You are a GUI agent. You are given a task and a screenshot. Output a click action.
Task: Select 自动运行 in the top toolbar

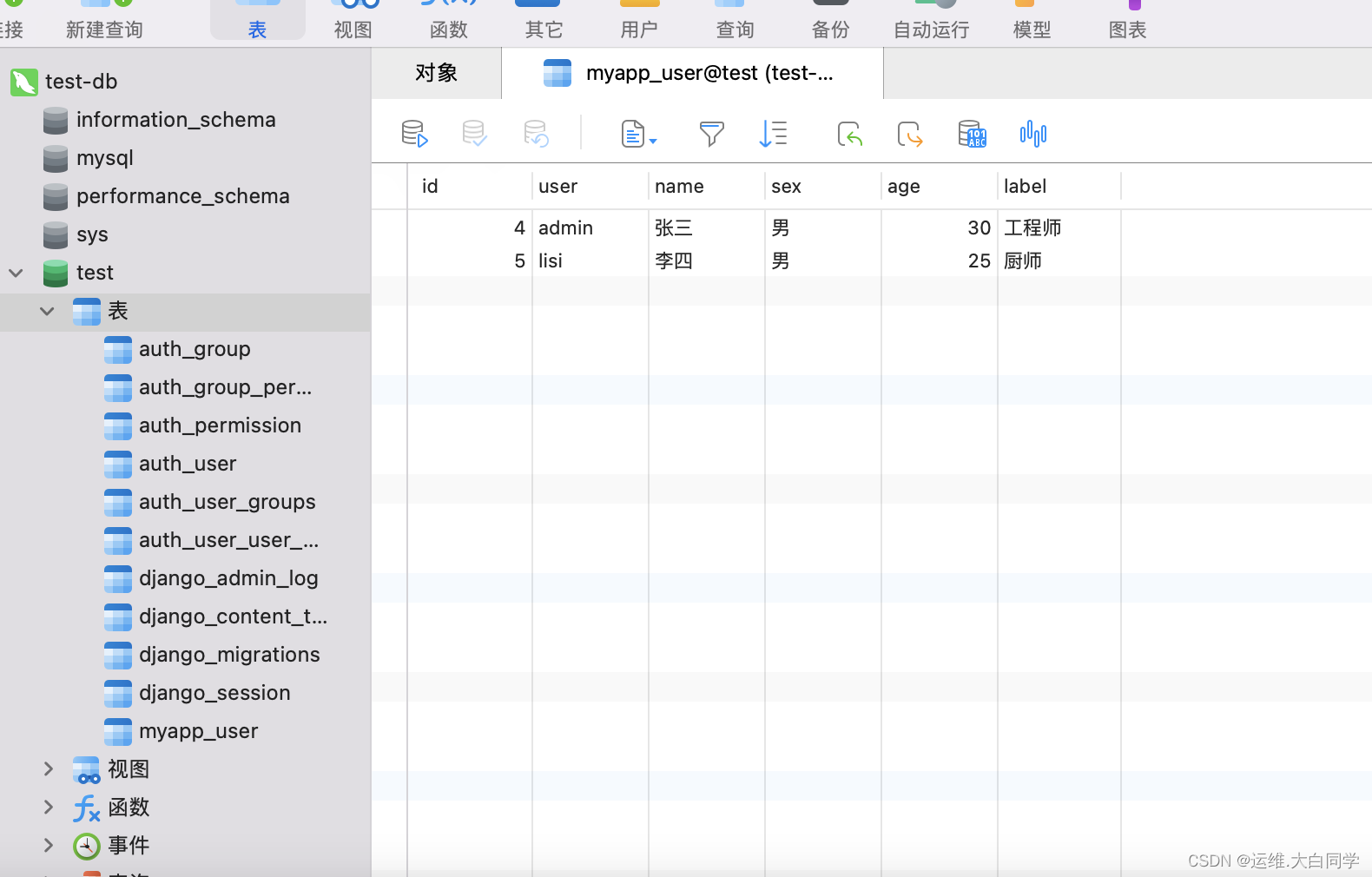[932, 30]
